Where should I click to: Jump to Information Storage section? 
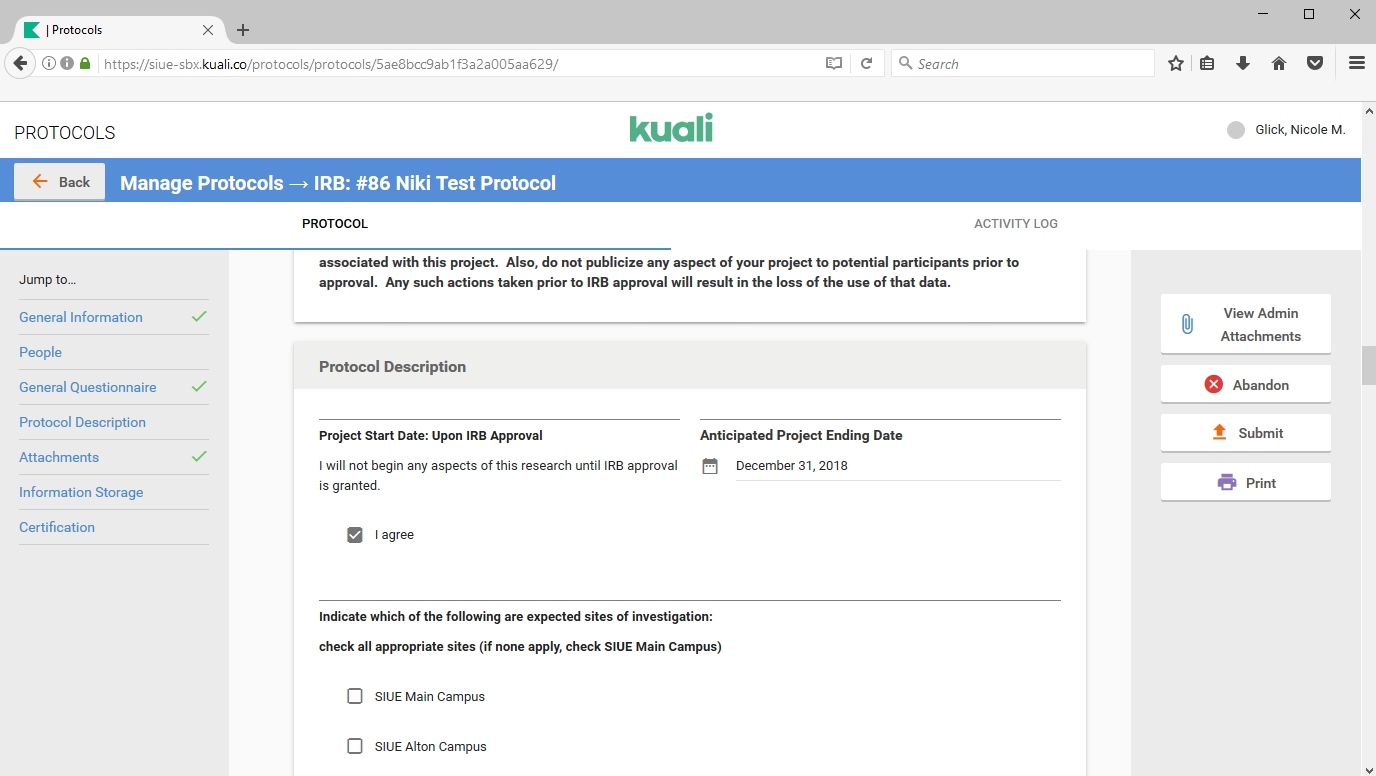[81, 492]
